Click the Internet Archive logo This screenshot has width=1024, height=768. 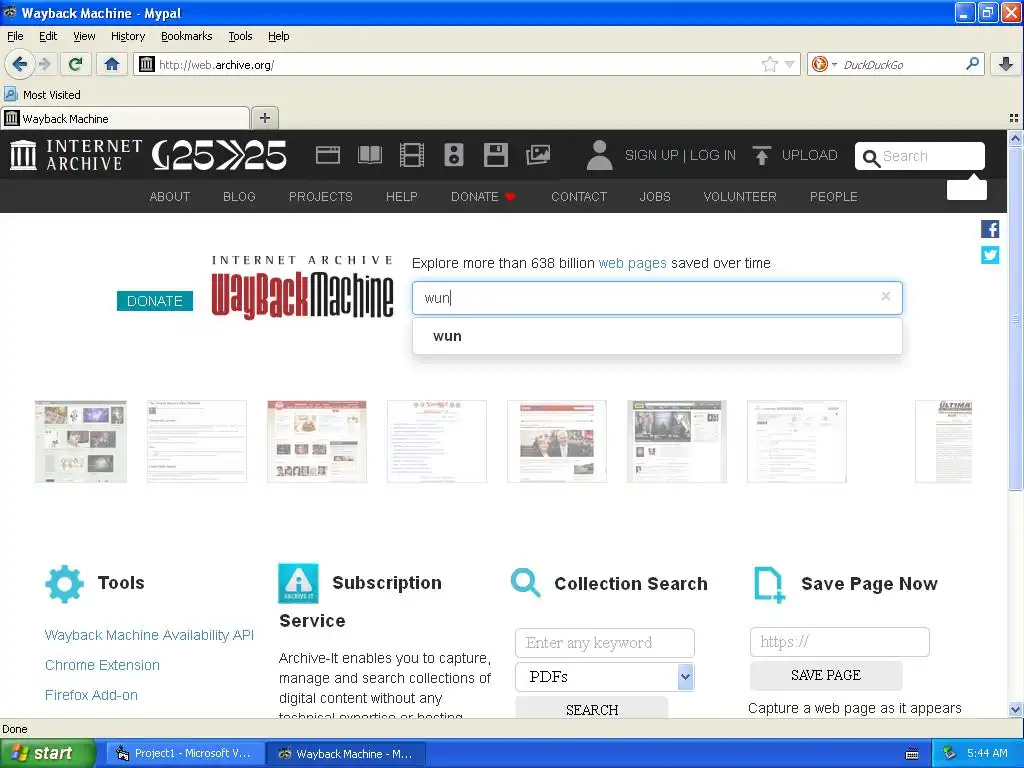click(76, 155)
